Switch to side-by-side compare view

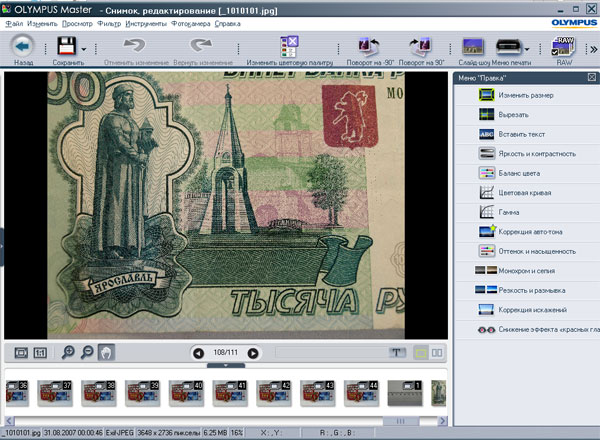(x=437, y=352)
